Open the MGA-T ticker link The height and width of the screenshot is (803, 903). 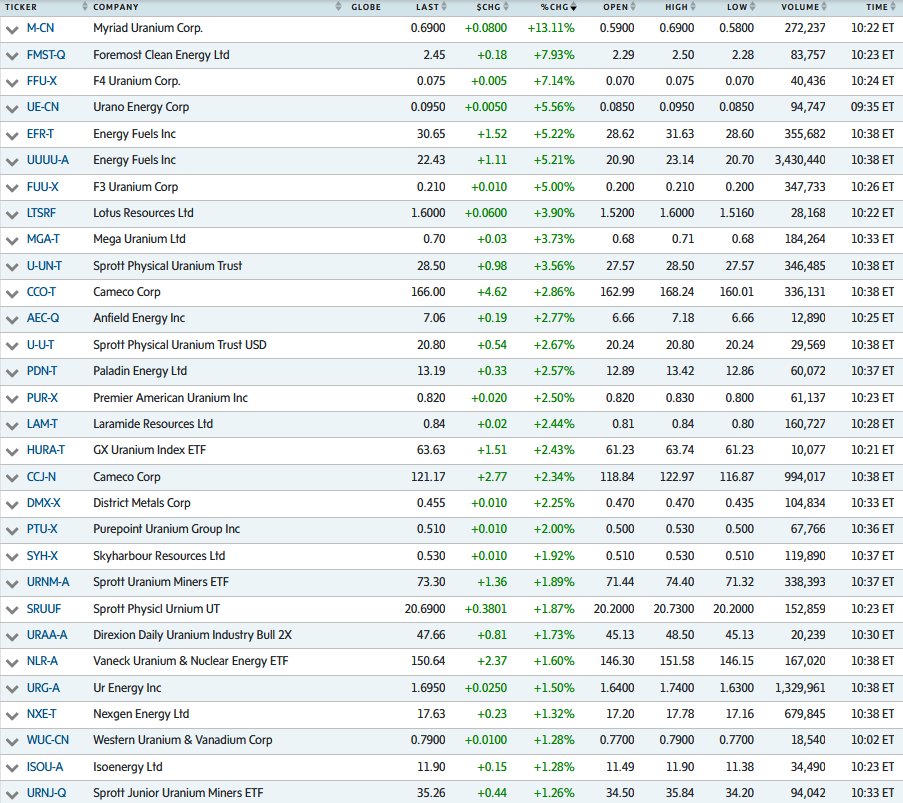[43, 238]
